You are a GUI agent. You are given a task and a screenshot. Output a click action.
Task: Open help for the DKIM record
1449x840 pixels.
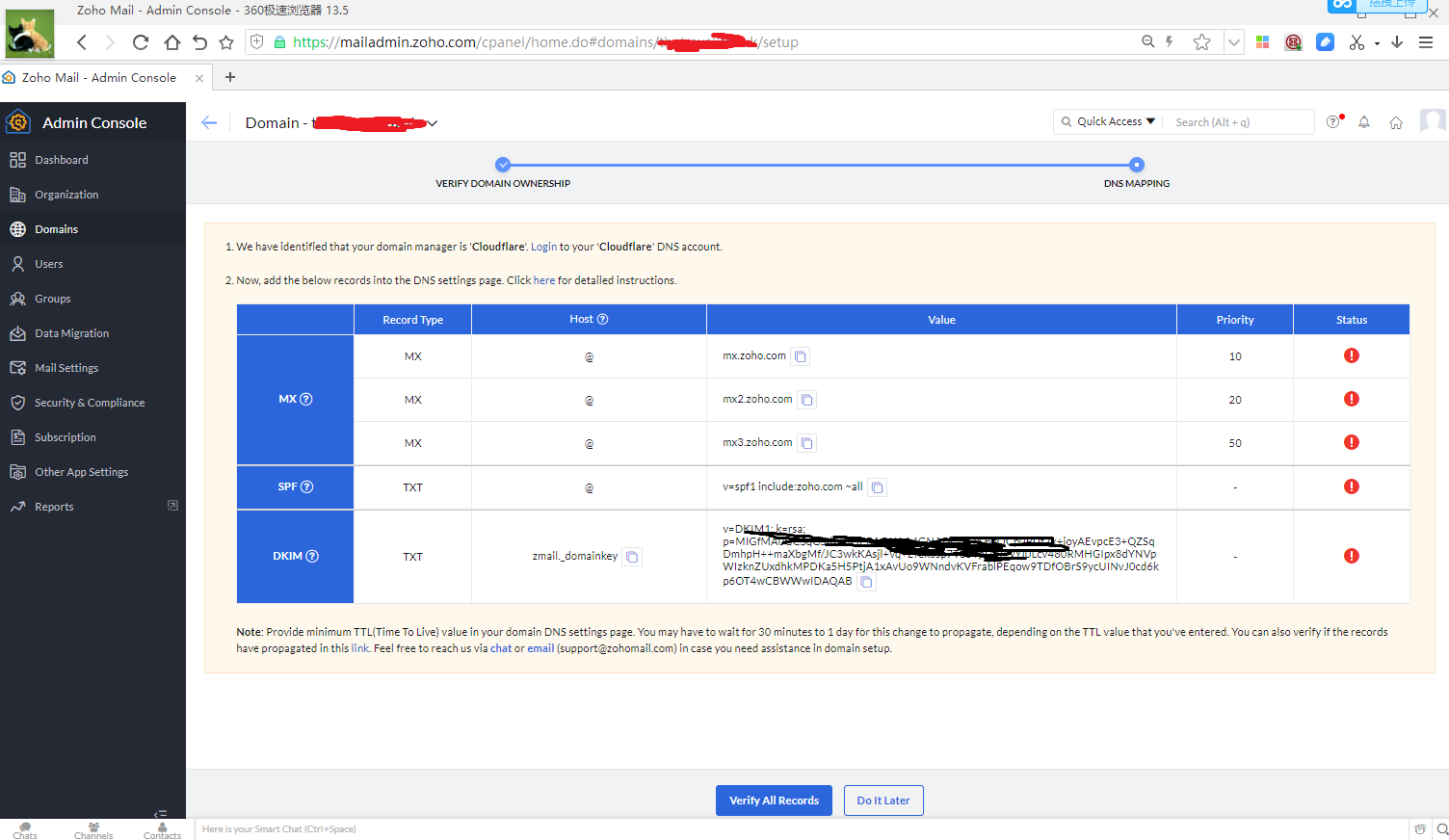point(312,556)
